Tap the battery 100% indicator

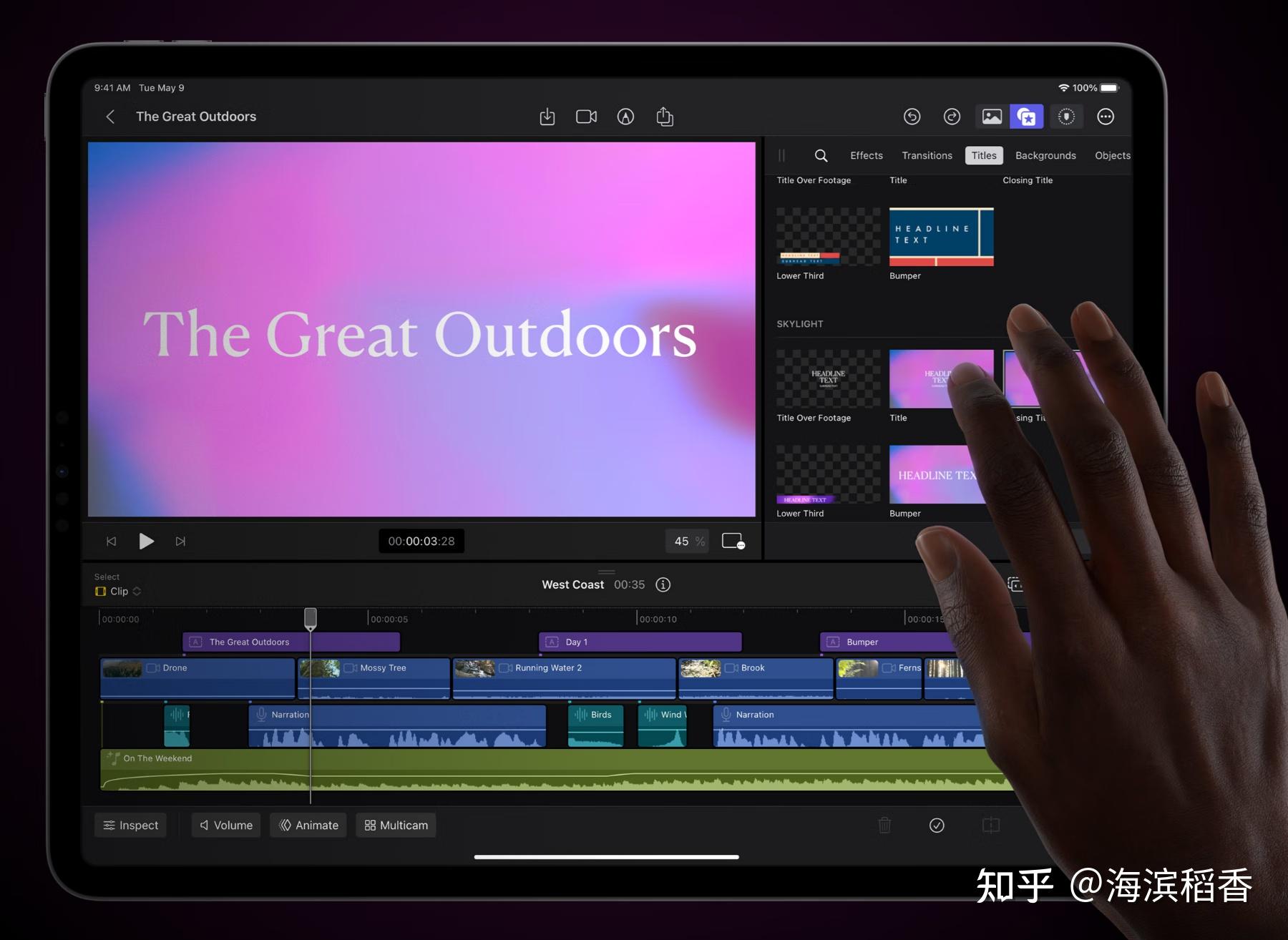1096,87
